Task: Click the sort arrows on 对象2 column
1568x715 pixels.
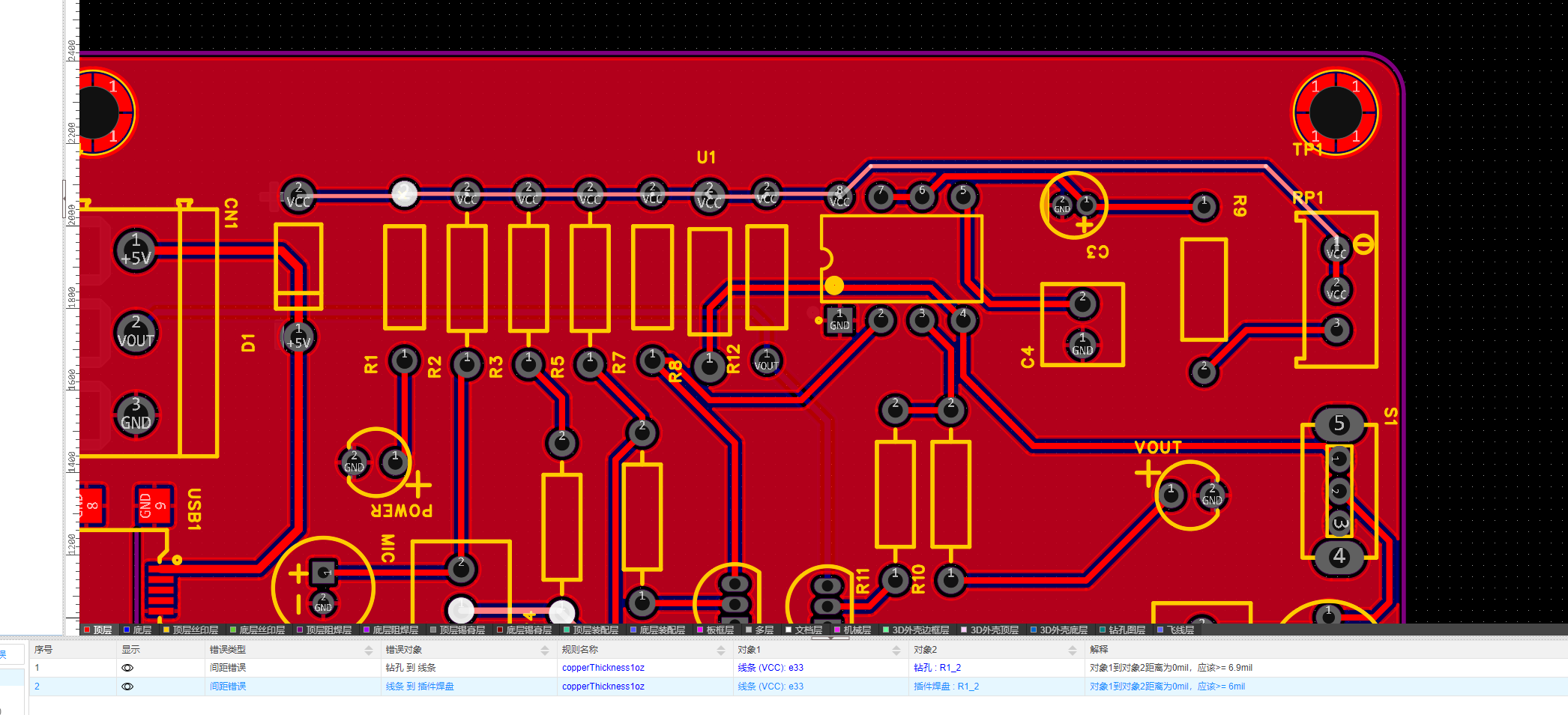Action: click(x=1073, y=650)
